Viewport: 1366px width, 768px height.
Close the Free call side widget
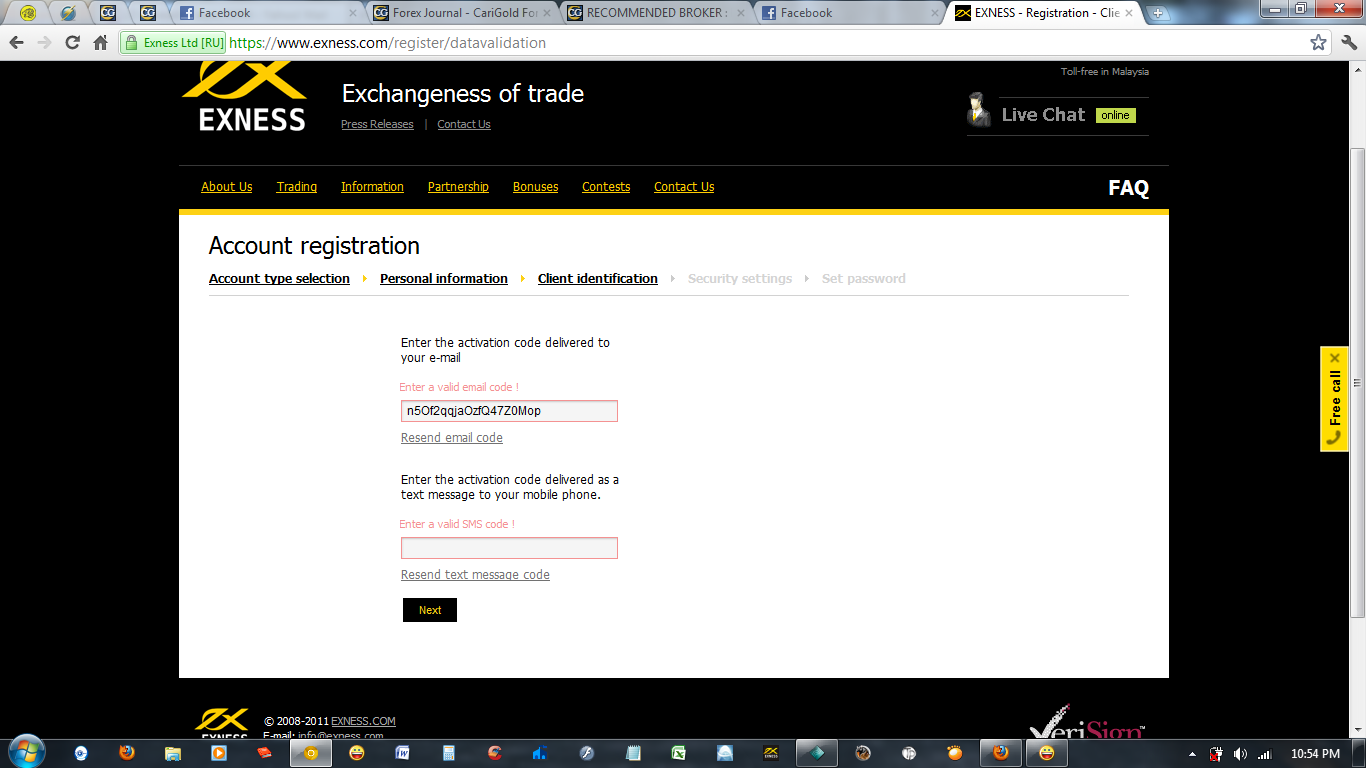(1335, 358)
